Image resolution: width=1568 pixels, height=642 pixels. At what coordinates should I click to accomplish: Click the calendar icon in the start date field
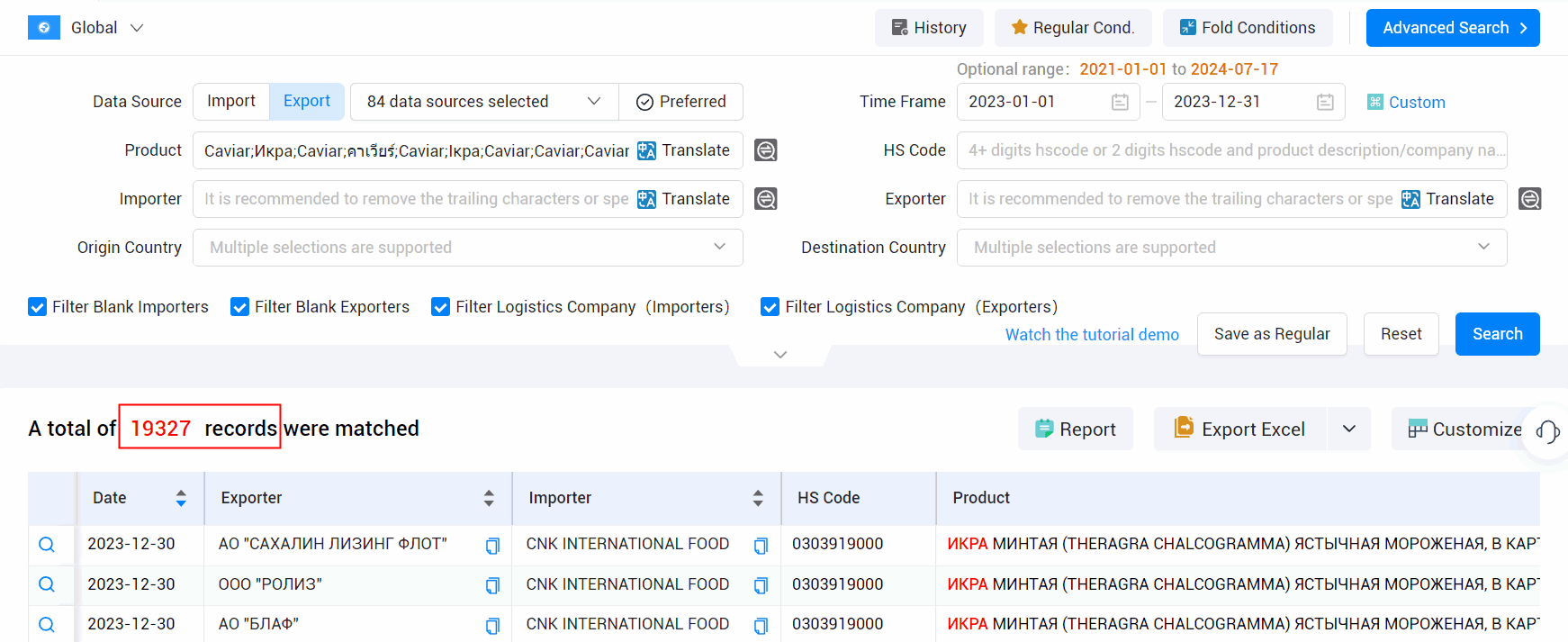pyautogui.click(x=1120, y=102)
